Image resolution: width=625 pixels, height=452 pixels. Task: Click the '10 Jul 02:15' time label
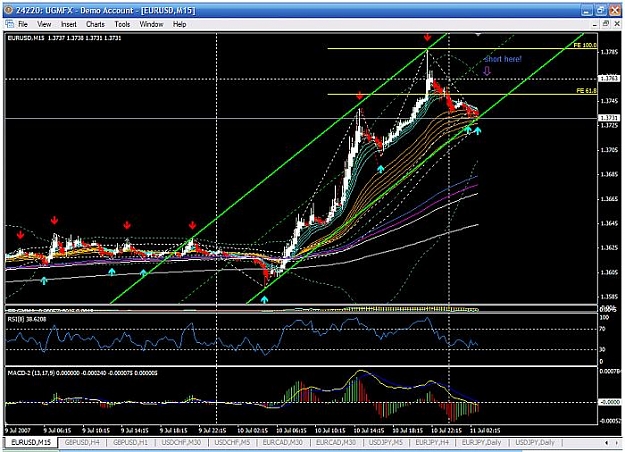click(253, 430)
